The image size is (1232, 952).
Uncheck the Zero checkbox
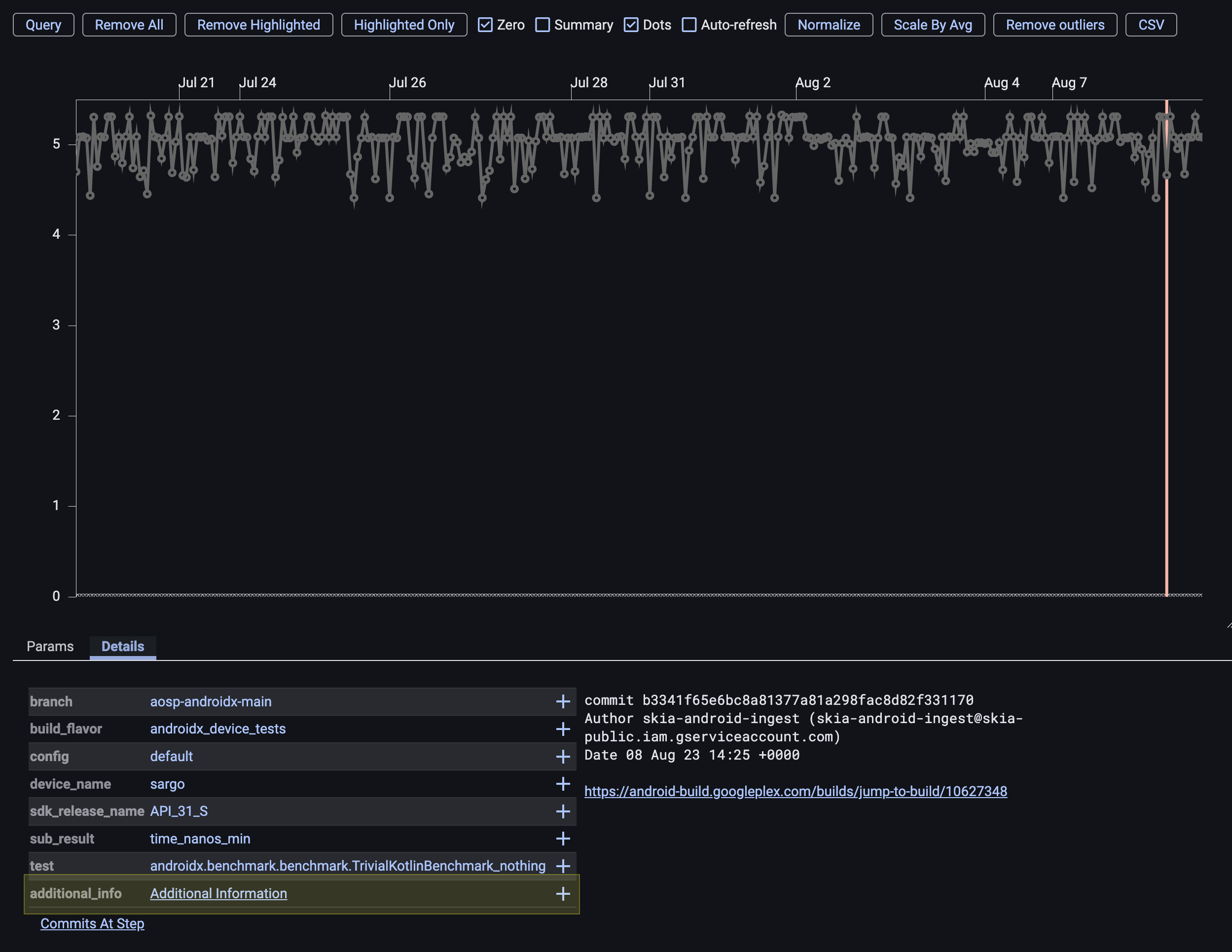[485, 25]
